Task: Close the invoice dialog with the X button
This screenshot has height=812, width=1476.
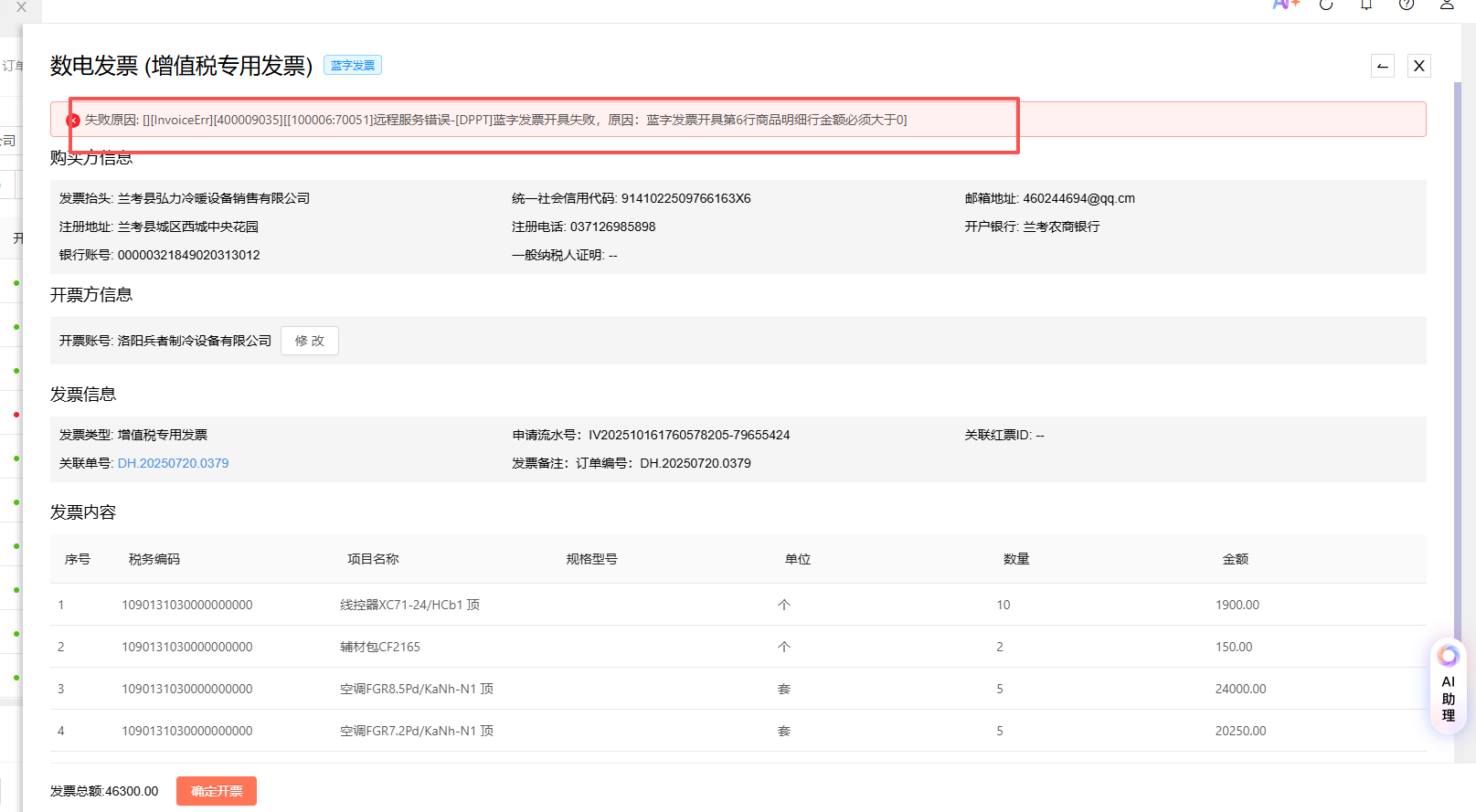Action: click(x=1419, y=66)
